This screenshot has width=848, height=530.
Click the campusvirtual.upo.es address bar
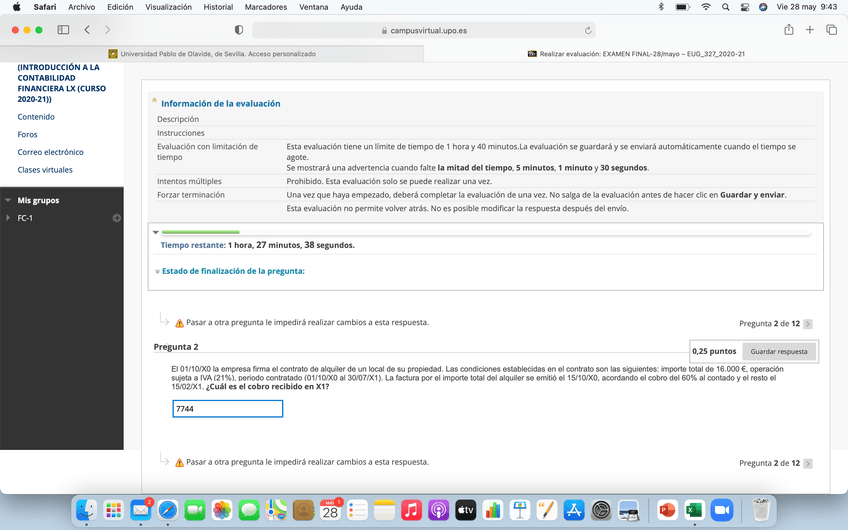coord(424,30)
